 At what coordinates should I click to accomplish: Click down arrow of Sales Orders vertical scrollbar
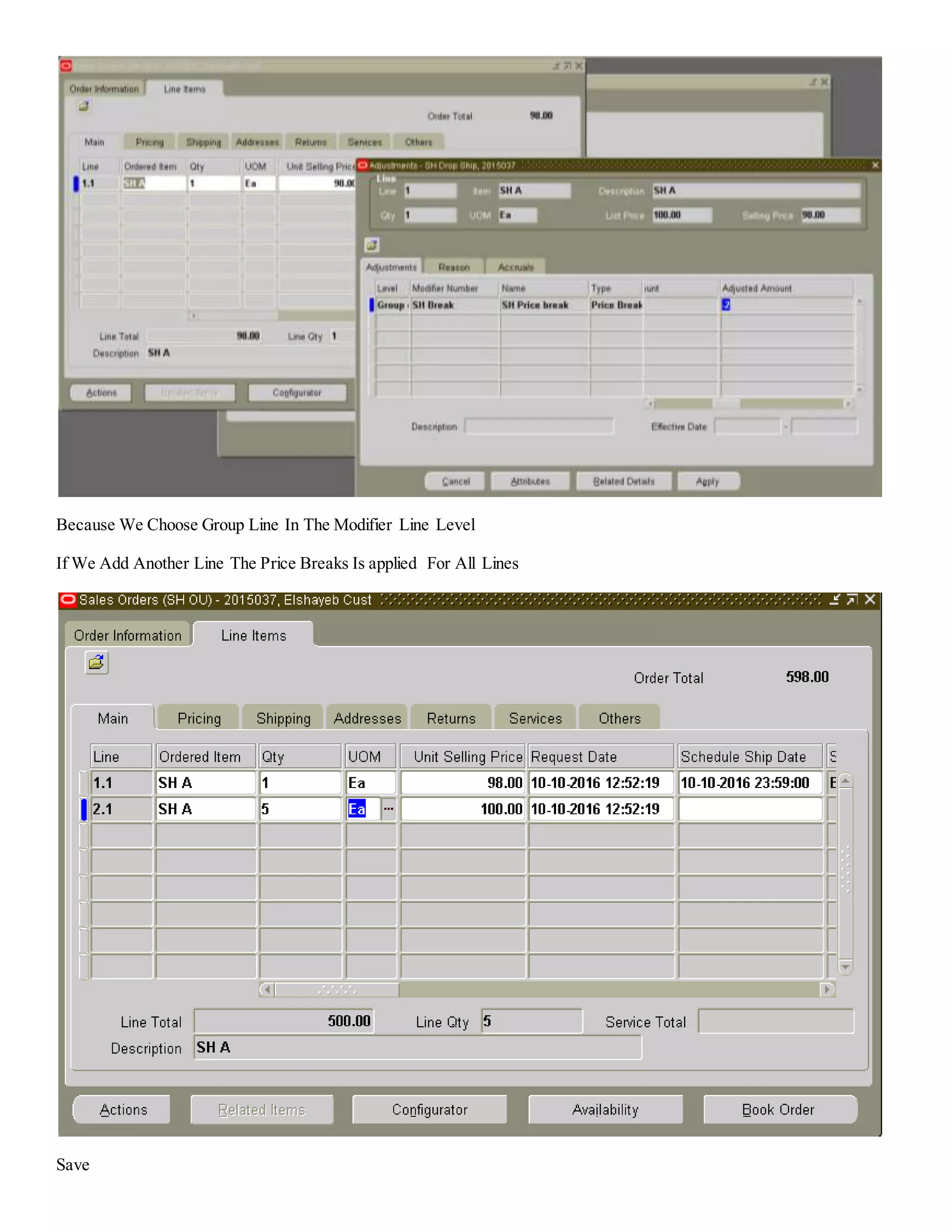846,967
